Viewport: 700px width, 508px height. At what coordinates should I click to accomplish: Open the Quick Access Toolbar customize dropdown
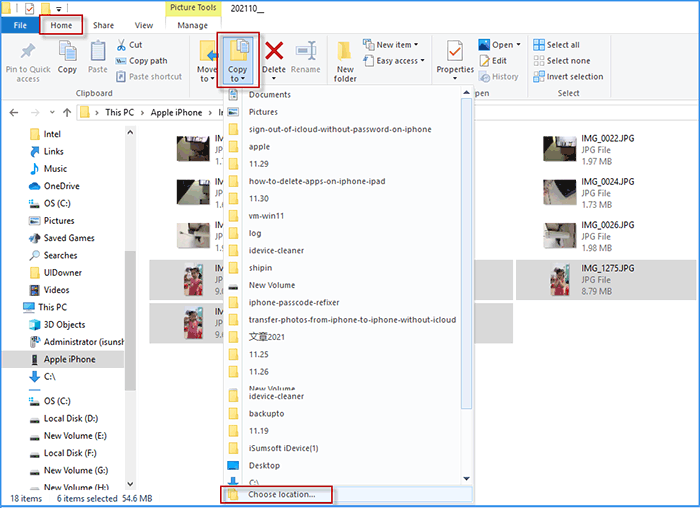point(58,8)
